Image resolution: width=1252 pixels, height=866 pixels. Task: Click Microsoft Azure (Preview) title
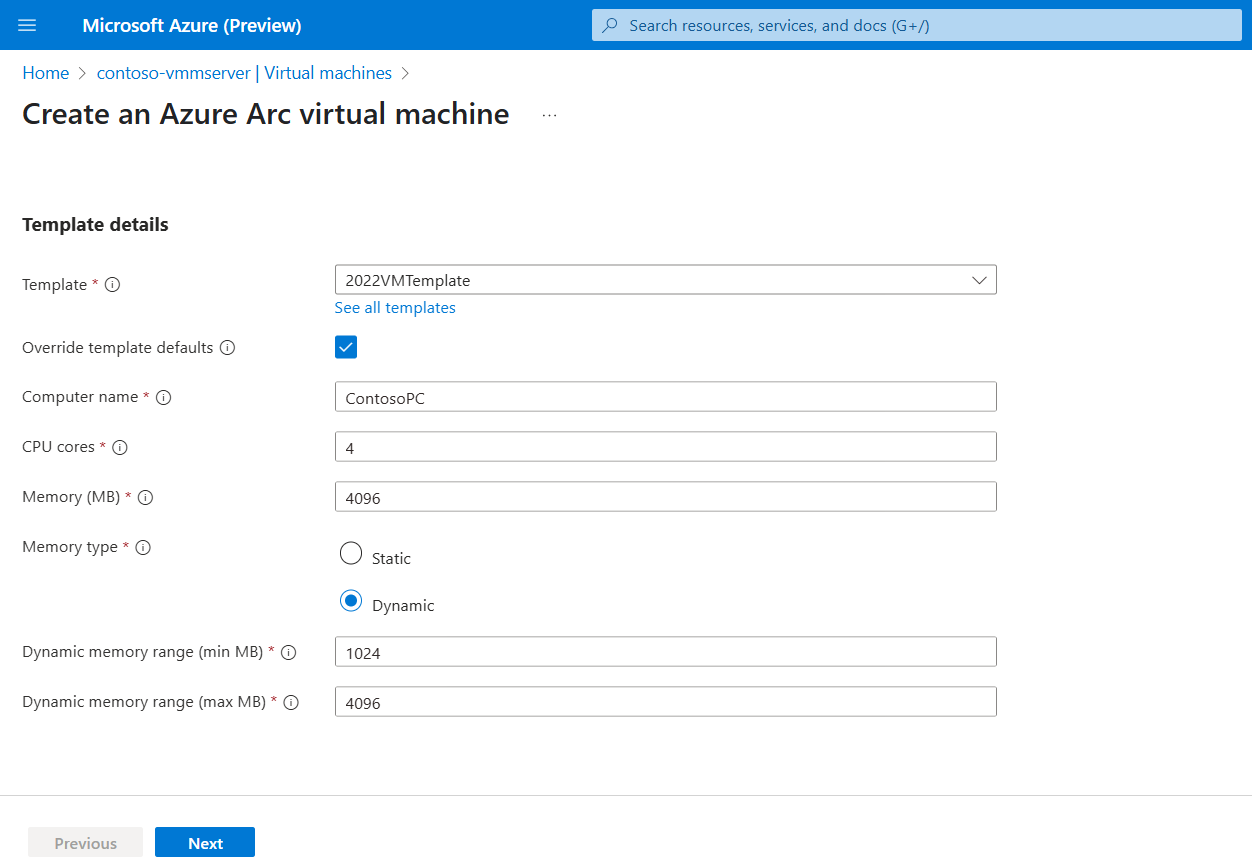pyautogui.click(x=192, y=25)
